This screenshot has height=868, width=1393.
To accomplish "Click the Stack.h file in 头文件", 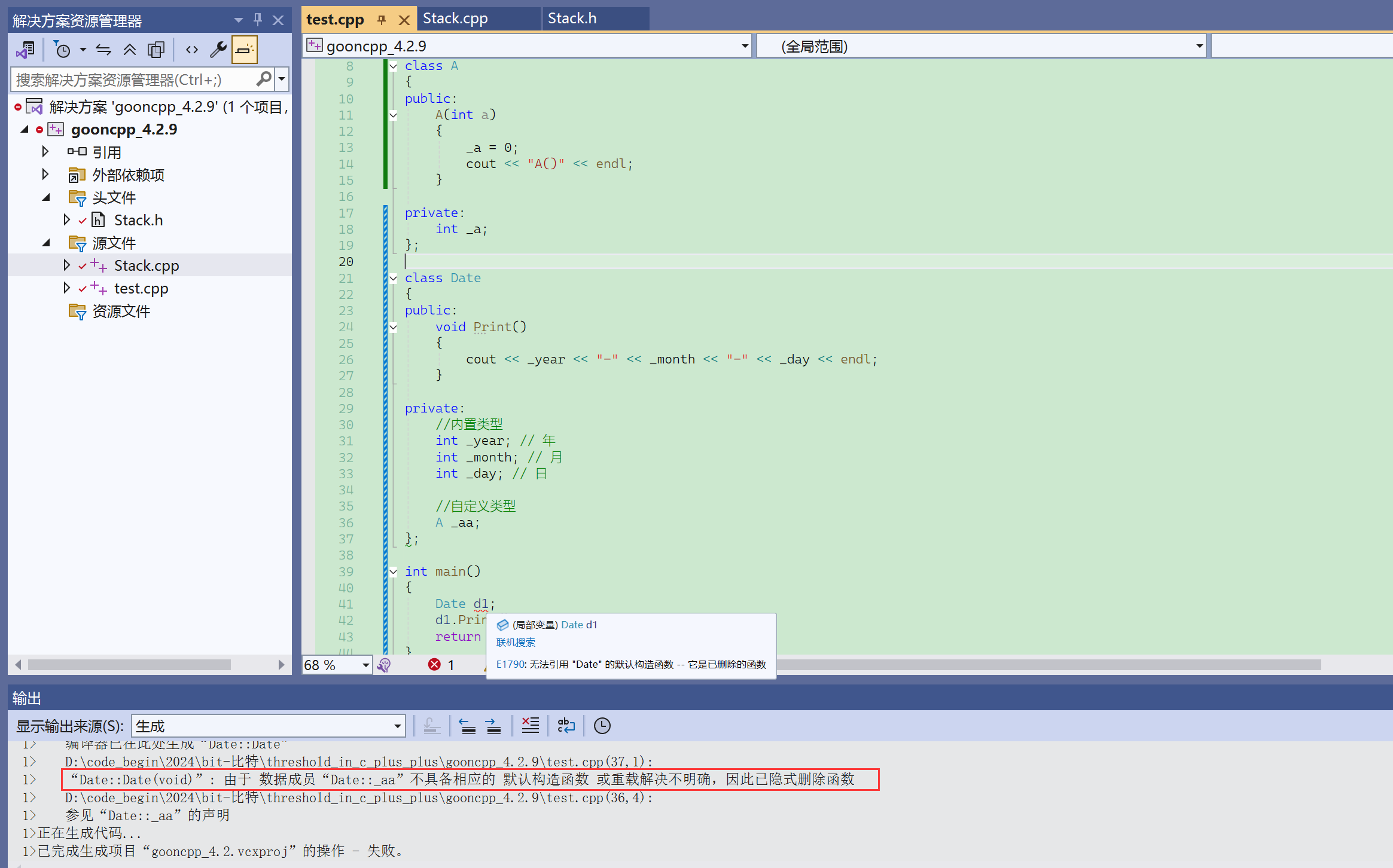I will 138,220.
